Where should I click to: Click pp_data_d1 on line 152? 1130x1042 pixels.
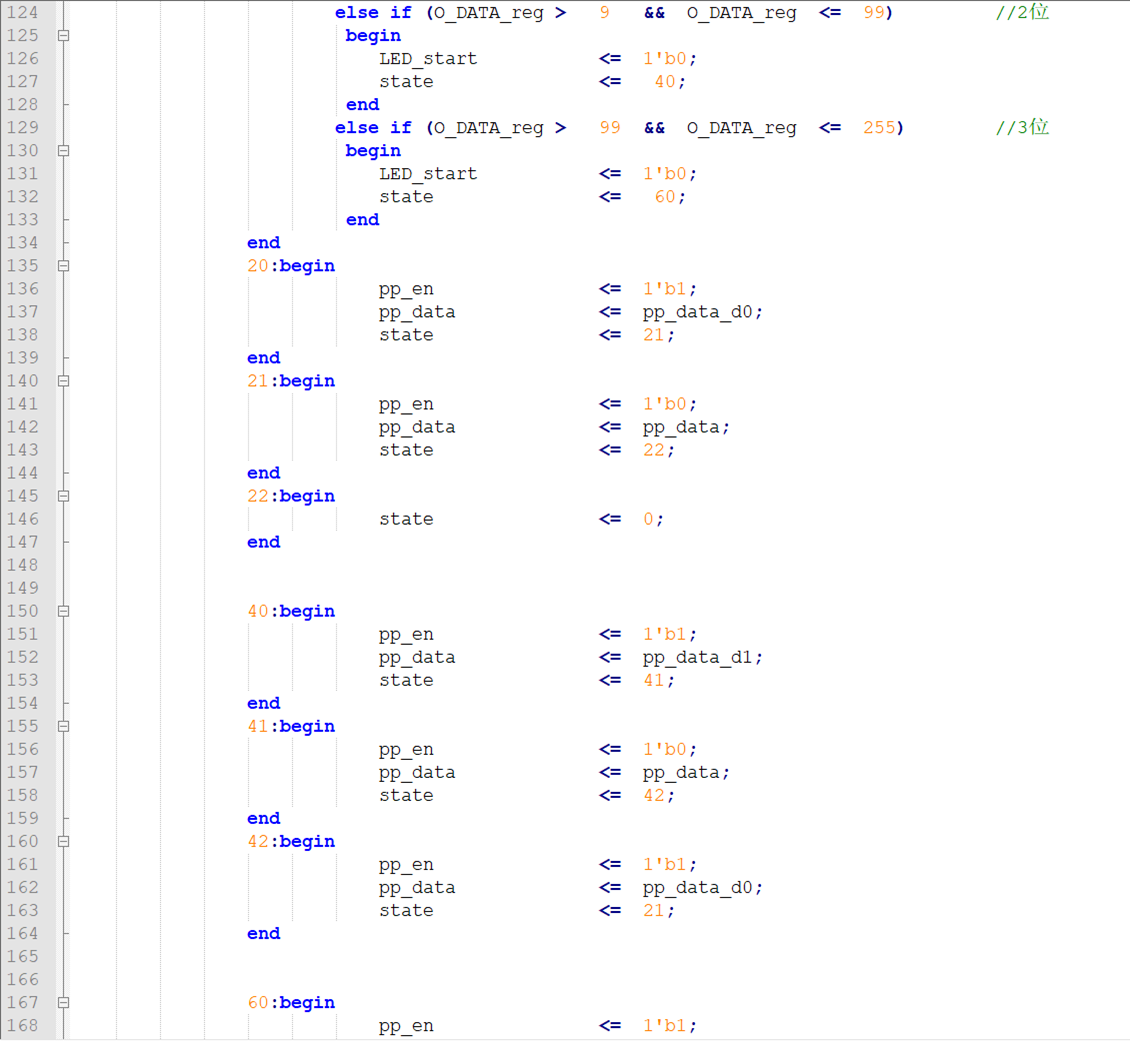(x=702, y=657)
